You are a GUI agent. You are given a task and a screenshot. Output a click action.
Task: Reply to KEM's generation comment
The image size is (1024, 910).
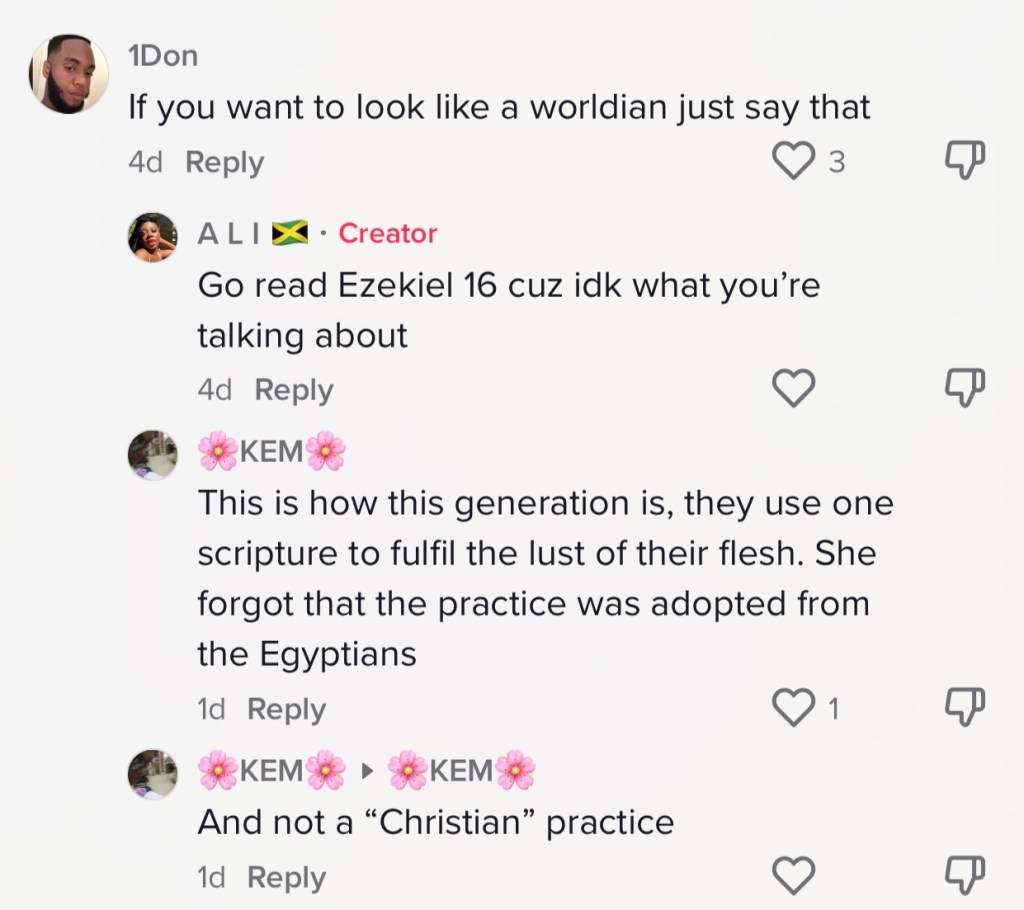(x=287, y=709)
